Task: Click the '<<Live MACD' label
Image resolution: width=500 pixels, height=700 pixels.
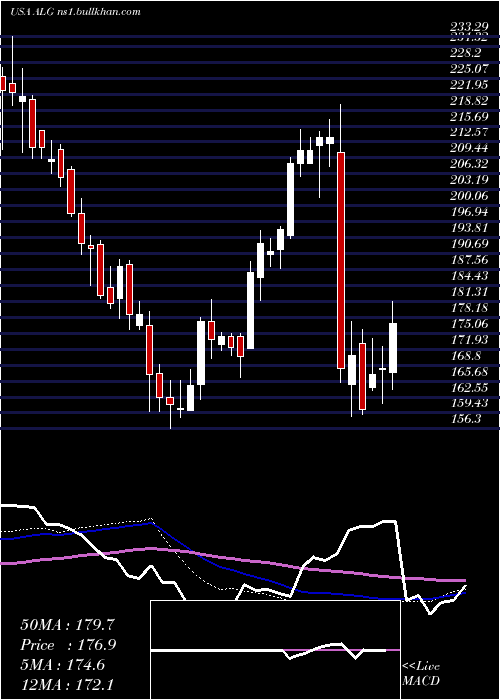Action: tap(421, 673)
